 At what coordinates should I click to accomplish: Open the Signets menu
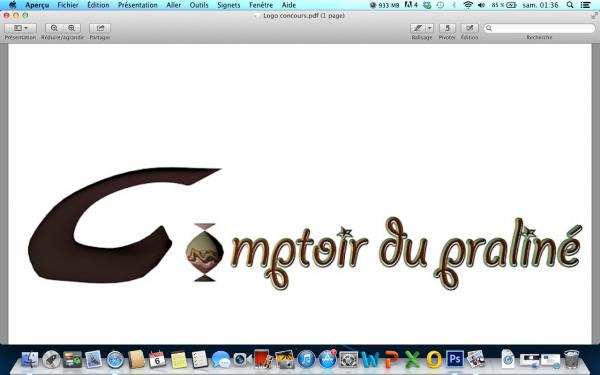click(228, 5)
